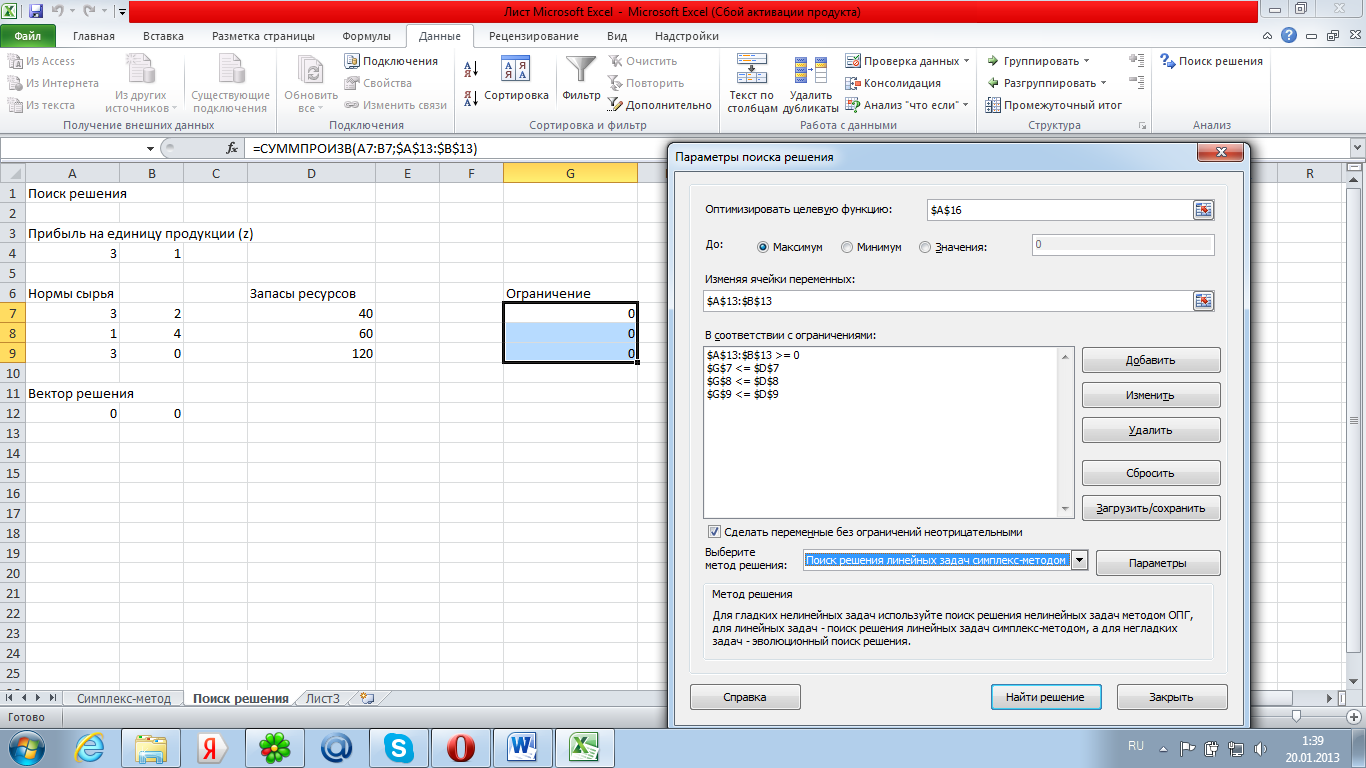Click the Из Интернета import icon

15,83
